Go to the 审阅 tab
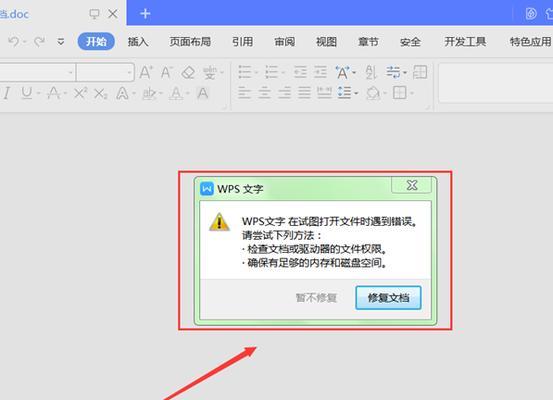The width and height of the screenshot is (553, 400). coord(285,42)
